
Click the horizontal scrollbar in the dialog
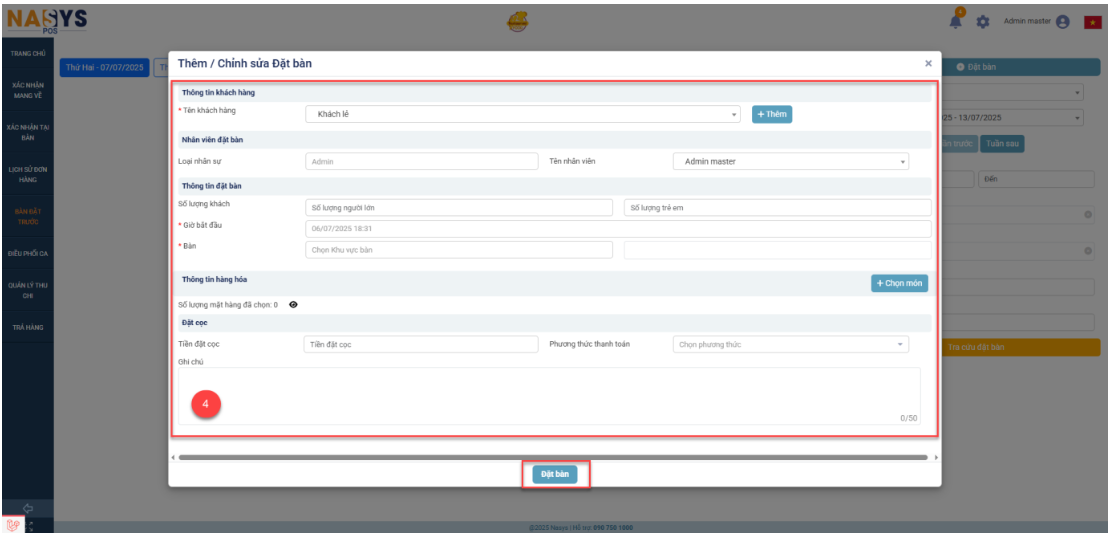pos(553,457)
